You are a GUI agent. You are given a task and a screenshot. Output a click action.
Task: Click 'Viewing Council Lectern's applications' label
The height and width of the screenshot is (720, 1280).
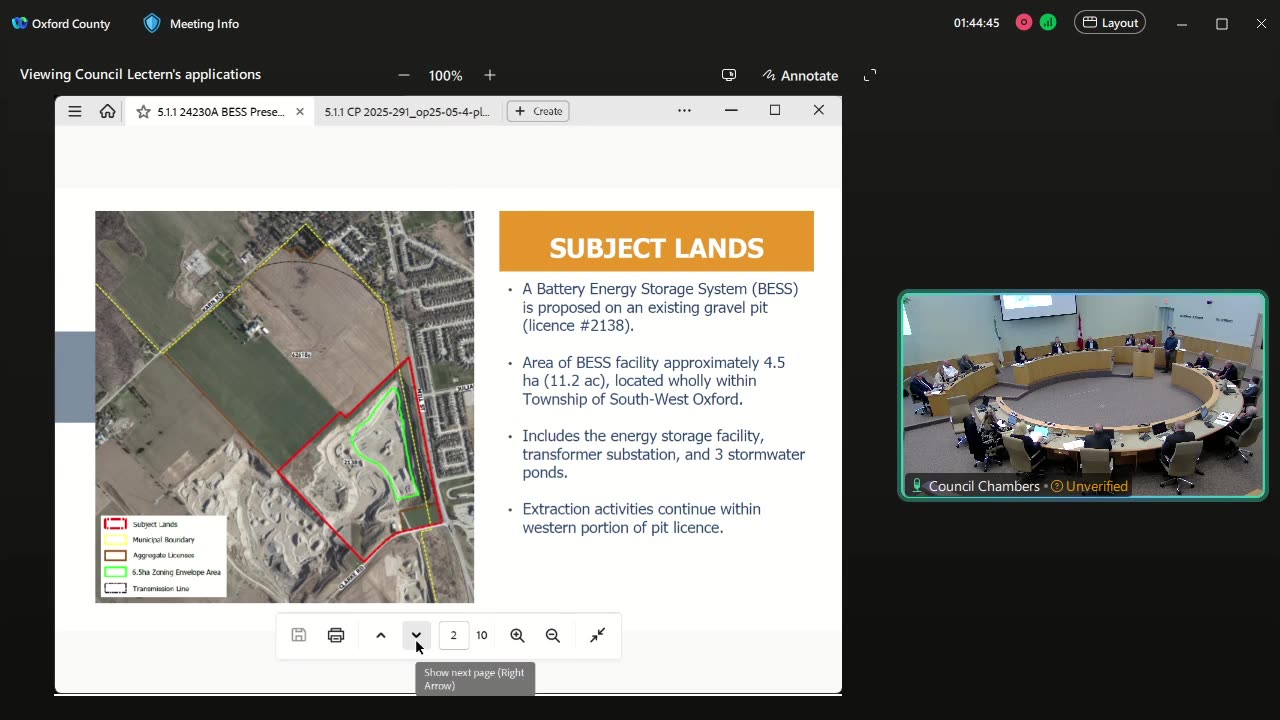pos(140,74)
